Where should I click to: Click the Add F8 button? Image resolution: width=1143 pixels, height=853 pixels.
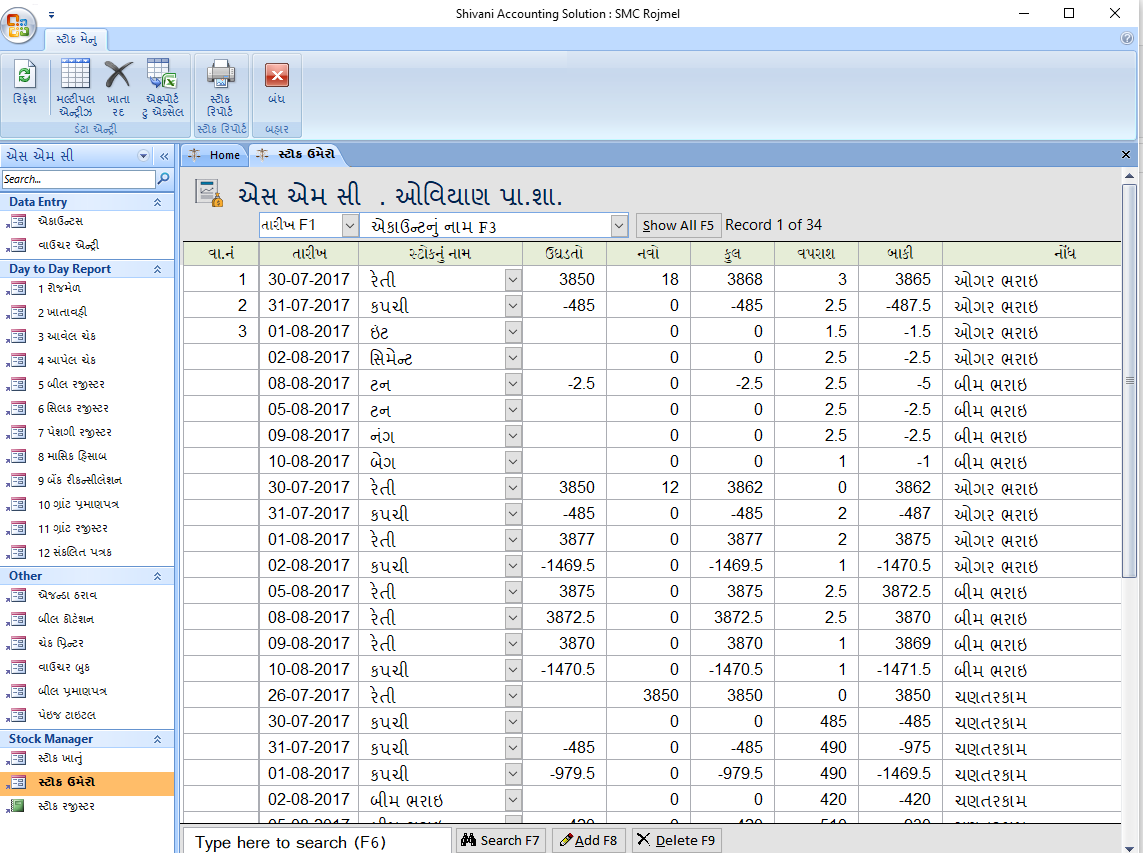[x=588, y=840]
